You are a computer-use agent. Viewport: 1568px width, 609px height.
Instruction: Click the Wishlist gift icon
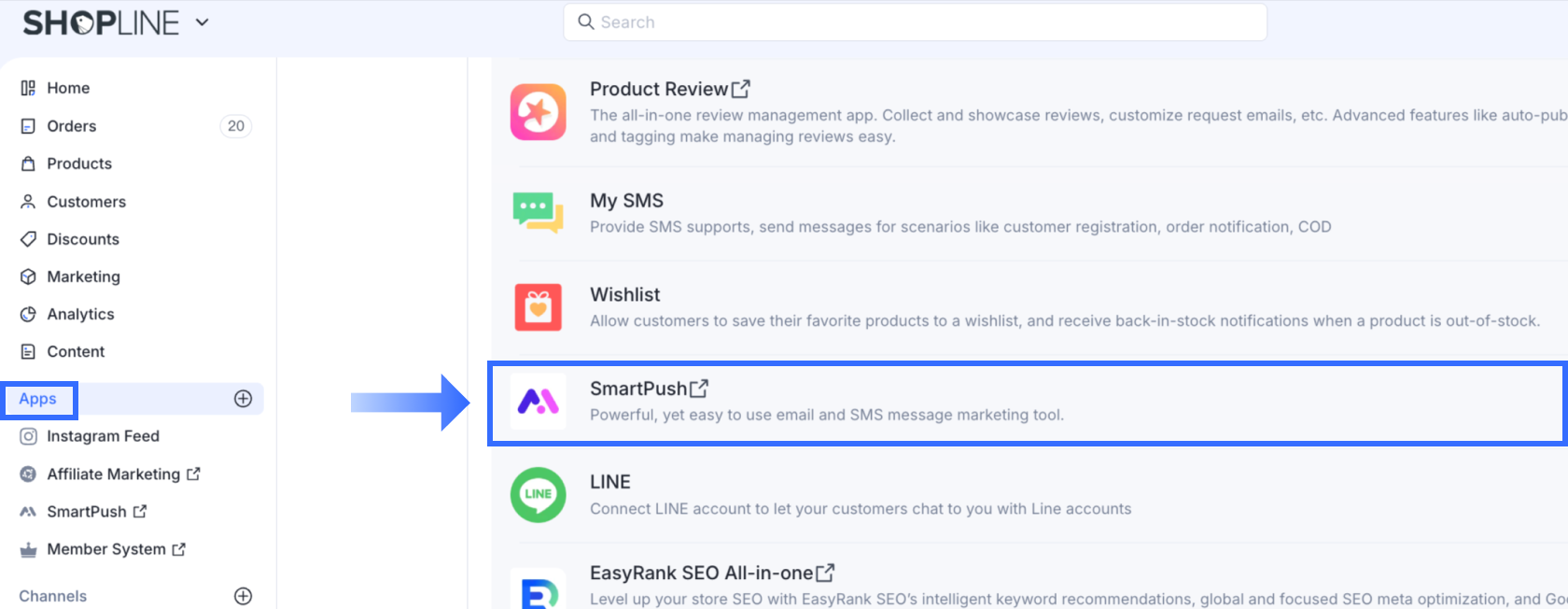[538, 307]
